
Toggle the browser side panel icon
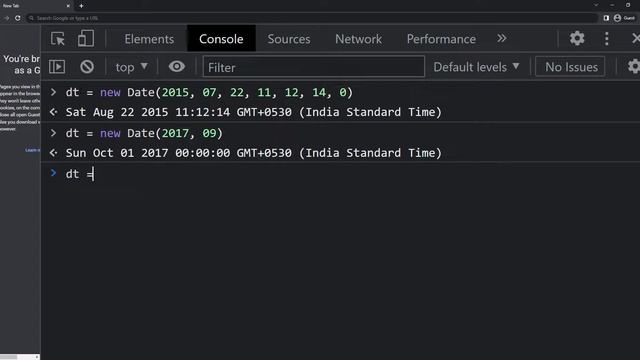coord(606,18)
